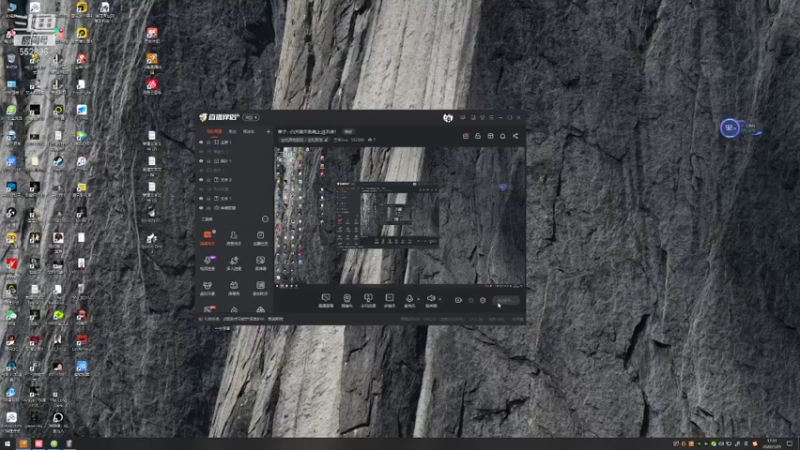This screenshot has width=800, height=450.
Task: Open the orange highlighted tool in the toolbox
Action: [208, 238]
